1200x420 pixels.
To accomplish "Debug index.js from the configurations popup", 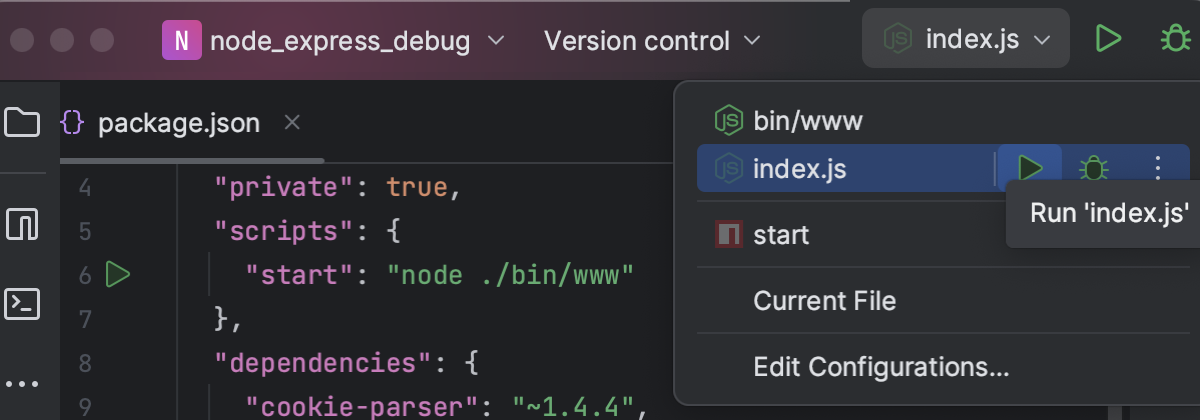I will pyautogui.click(x=1094, y=168).
